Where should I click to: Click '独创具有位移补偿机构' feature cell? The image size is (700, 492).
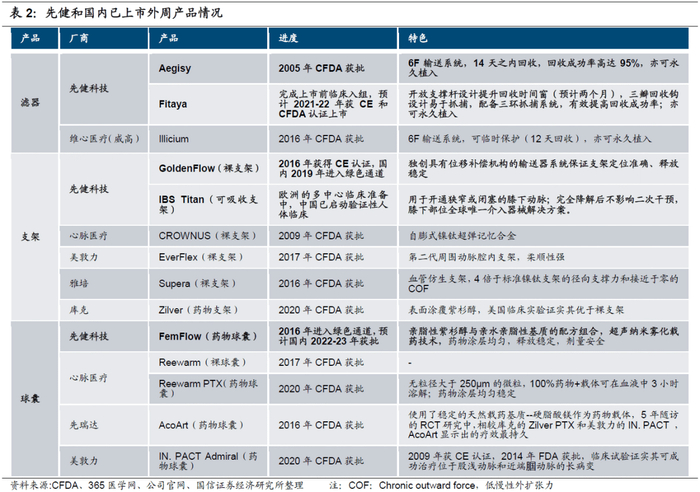[543, 169]
